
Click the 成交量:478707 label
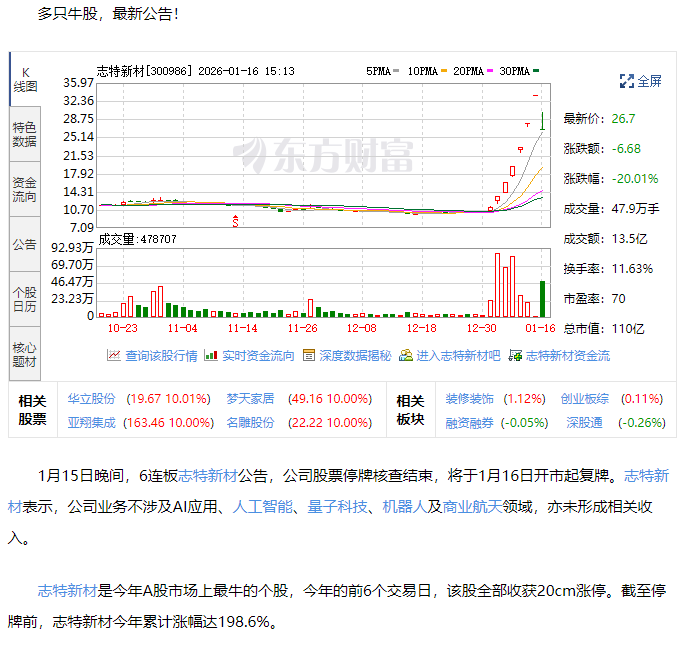(x=138, y=239)
